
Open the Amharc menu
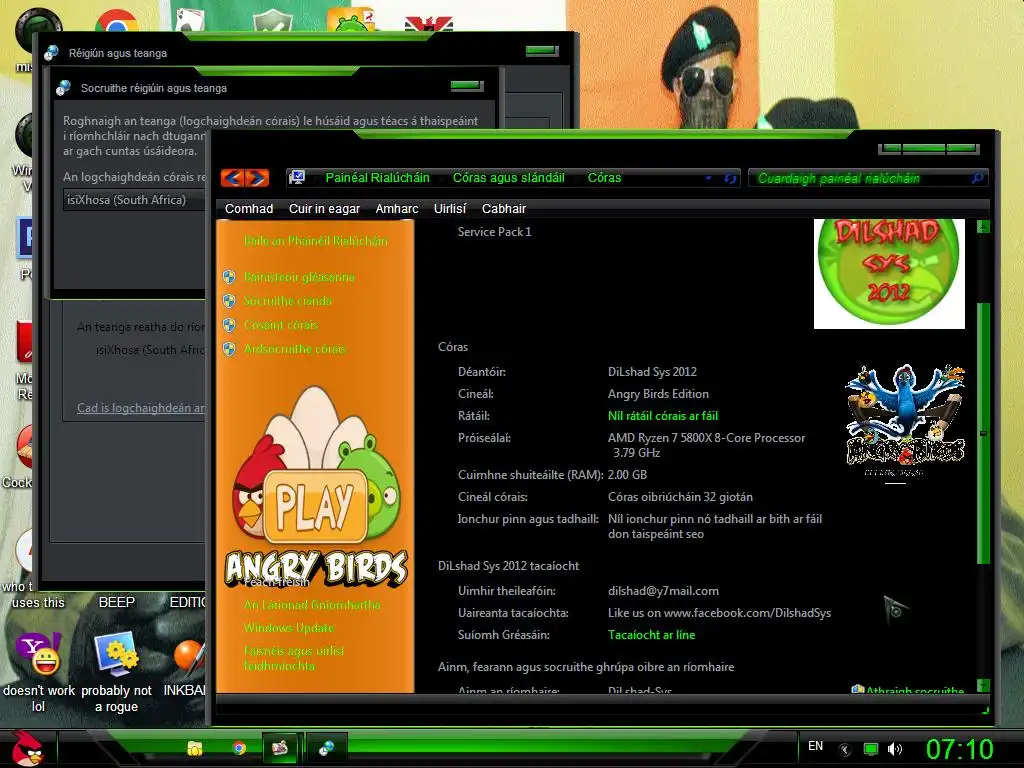[397, 209]
